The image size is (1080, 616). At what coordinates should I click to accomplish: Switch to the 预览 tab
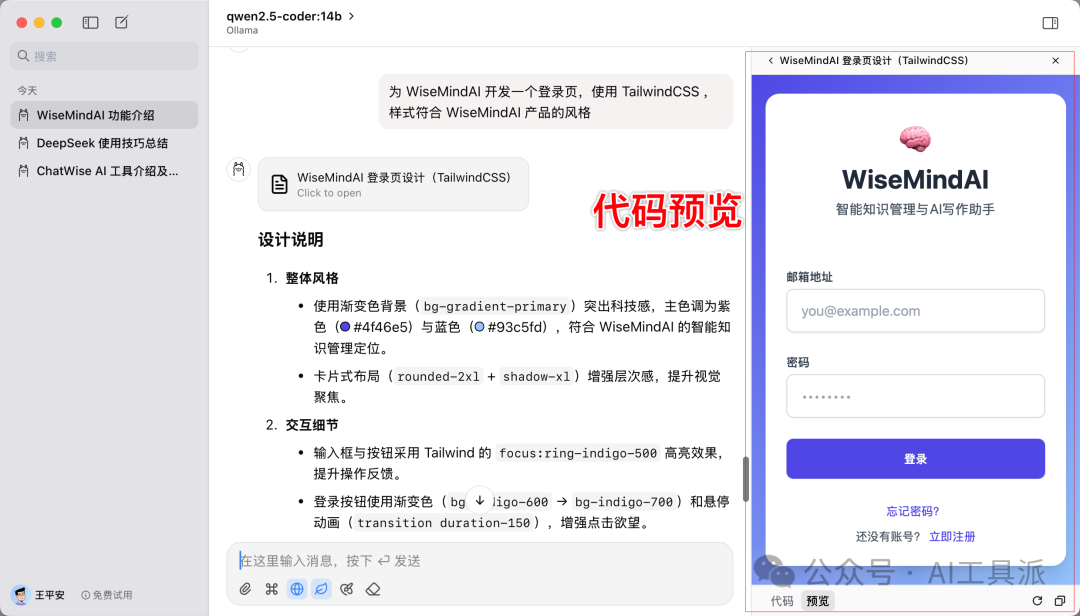pyautogui.click(x=818, y=601)
